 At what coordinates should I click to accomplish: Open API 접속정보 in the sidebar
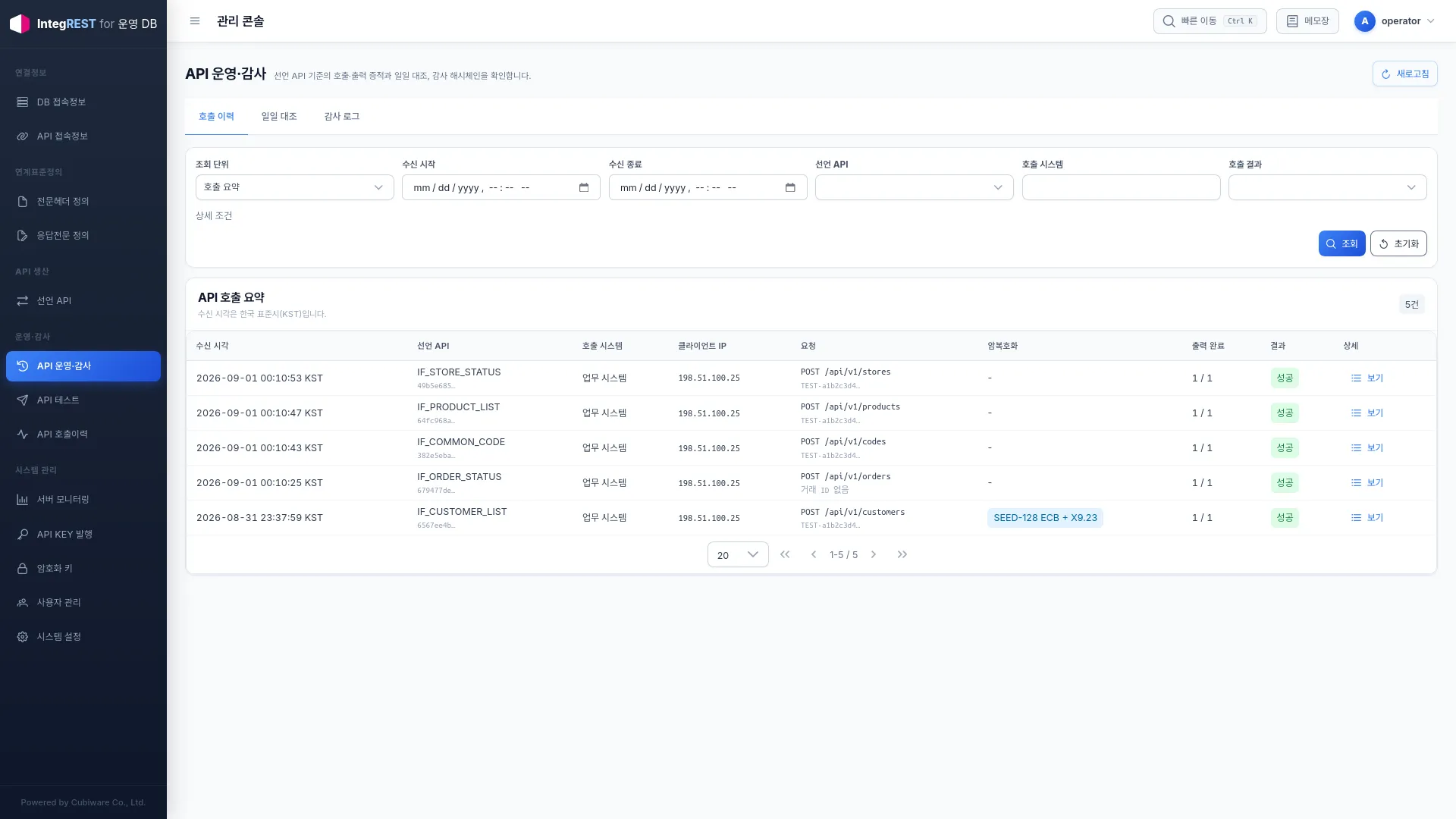[83, 136]
